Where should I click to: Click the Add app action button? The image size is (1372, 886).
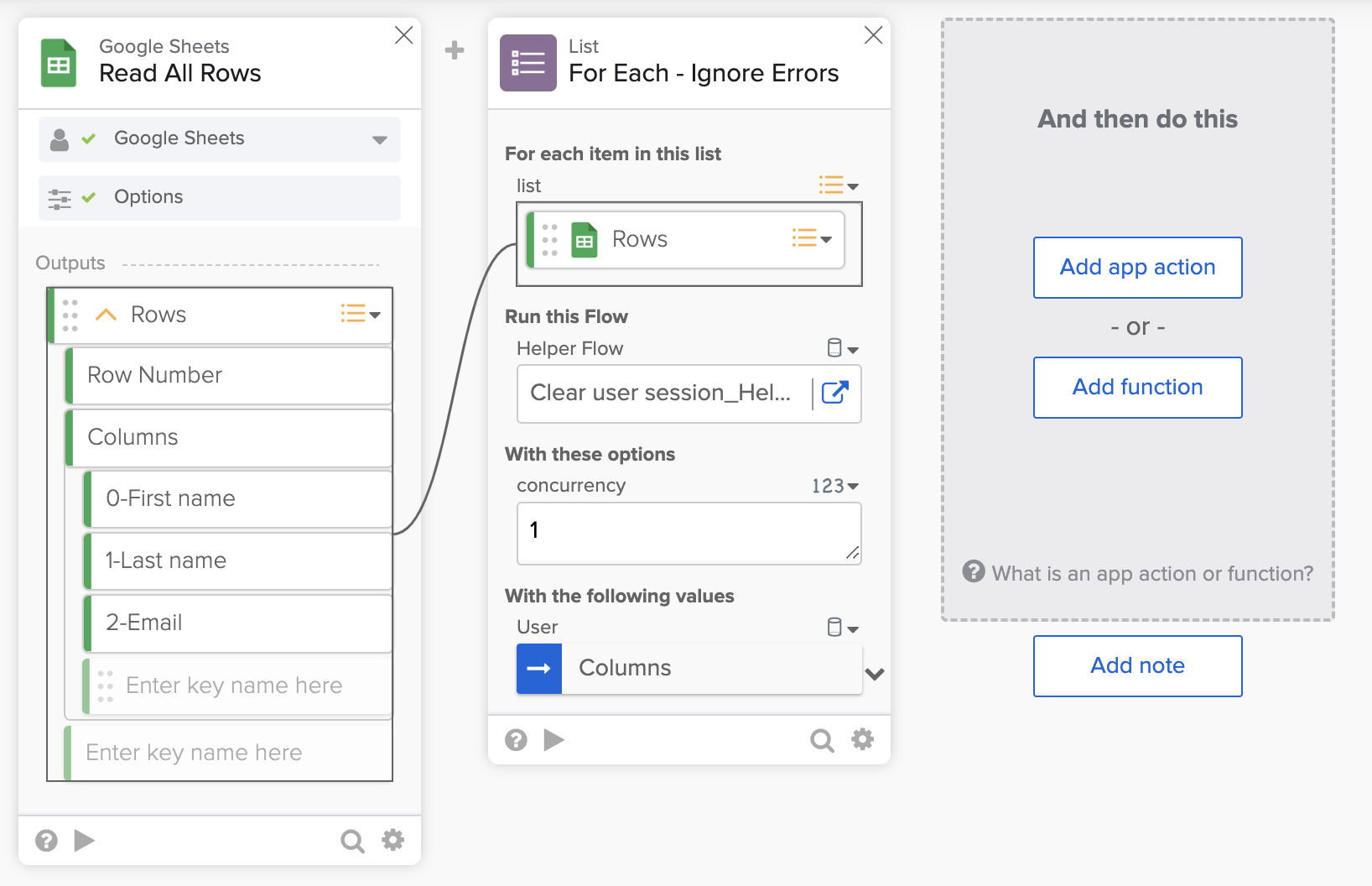tap(1137, 268)
